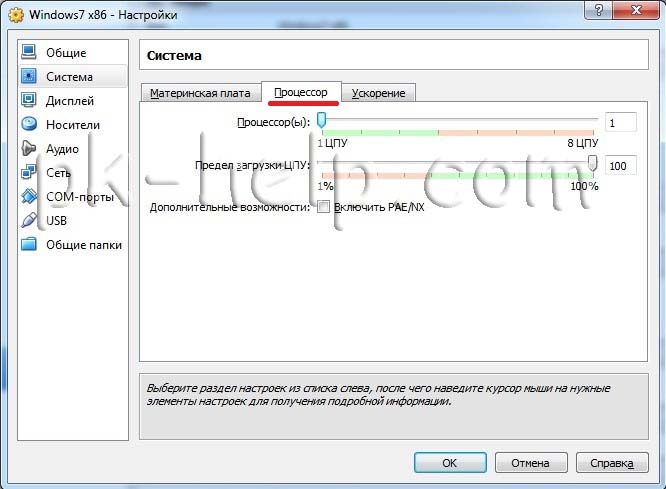Click the Носители disc icon
The height and width of the screenshot is (489, 666).
coord(29,124)
